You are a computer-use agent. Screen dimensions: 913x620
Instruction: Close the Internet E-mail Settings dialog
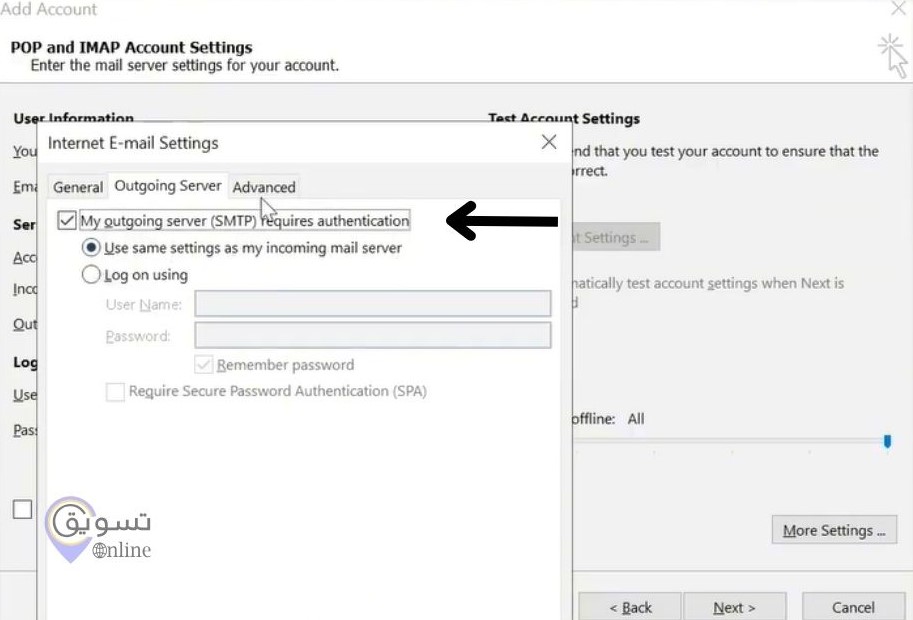(x=548, y=142)
